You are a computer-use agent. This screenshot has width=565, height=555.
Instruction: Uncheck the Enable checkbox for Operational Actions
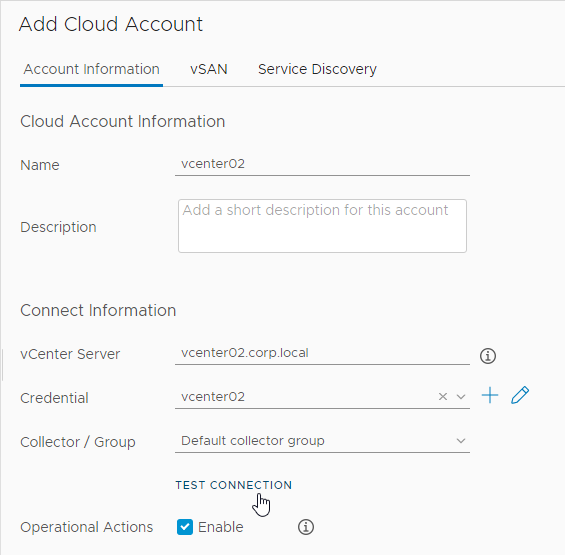click(185, 527)
